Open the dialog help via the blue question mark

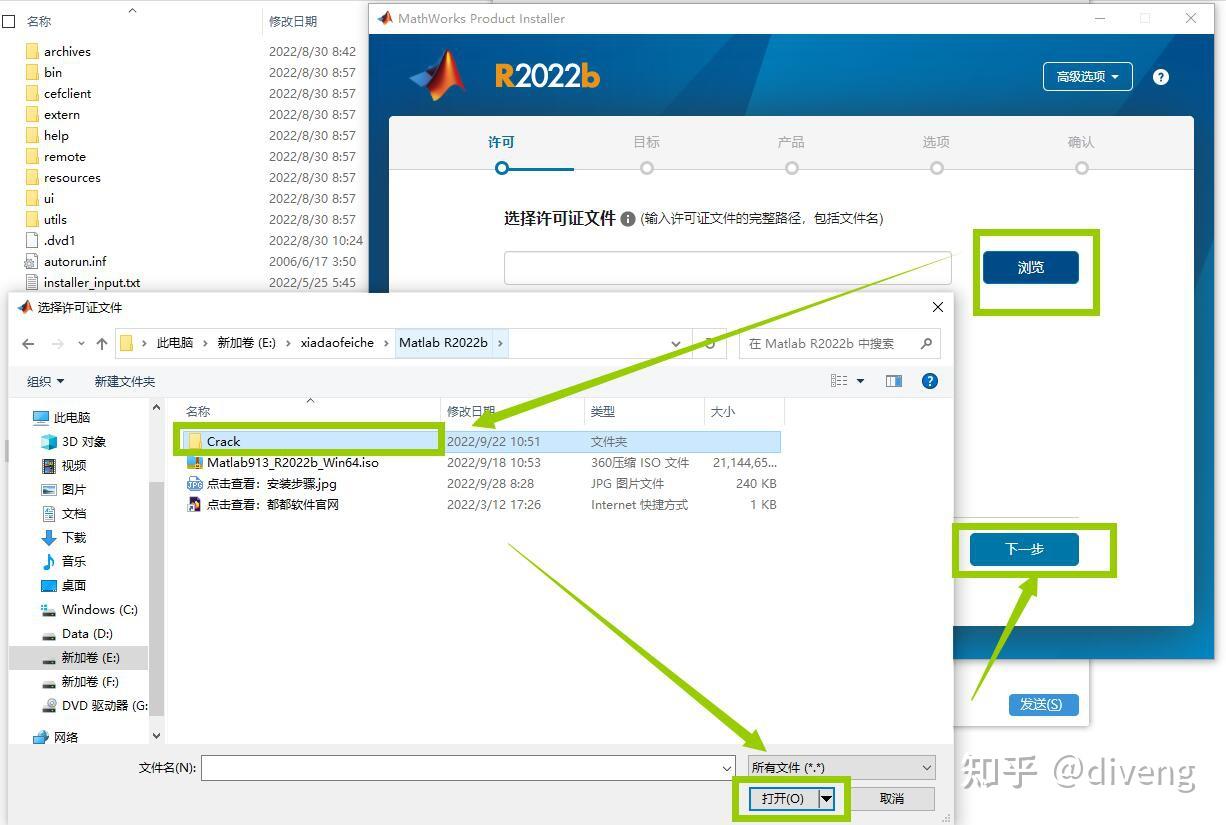point(929,380)
